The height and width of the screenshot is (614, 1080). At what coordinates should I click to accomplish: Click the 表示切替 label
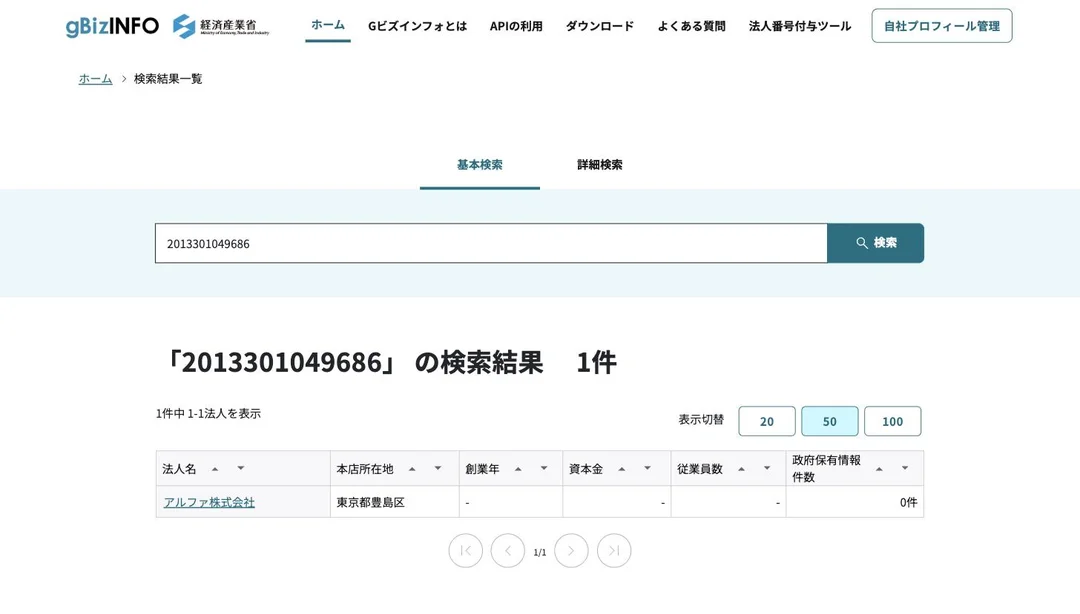[701, 419]
